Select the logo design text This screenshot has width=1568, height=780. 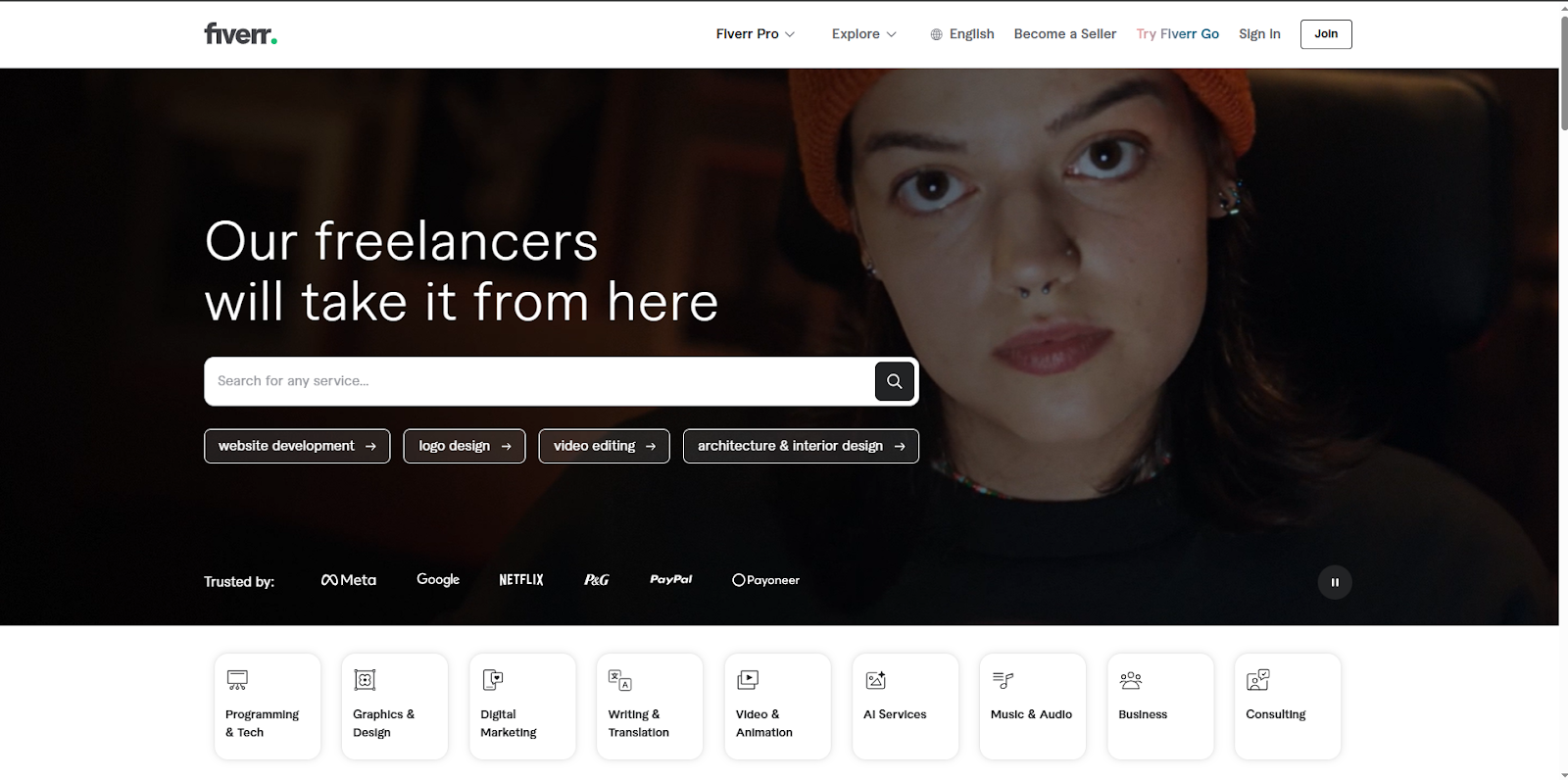[x=455, y=446]
